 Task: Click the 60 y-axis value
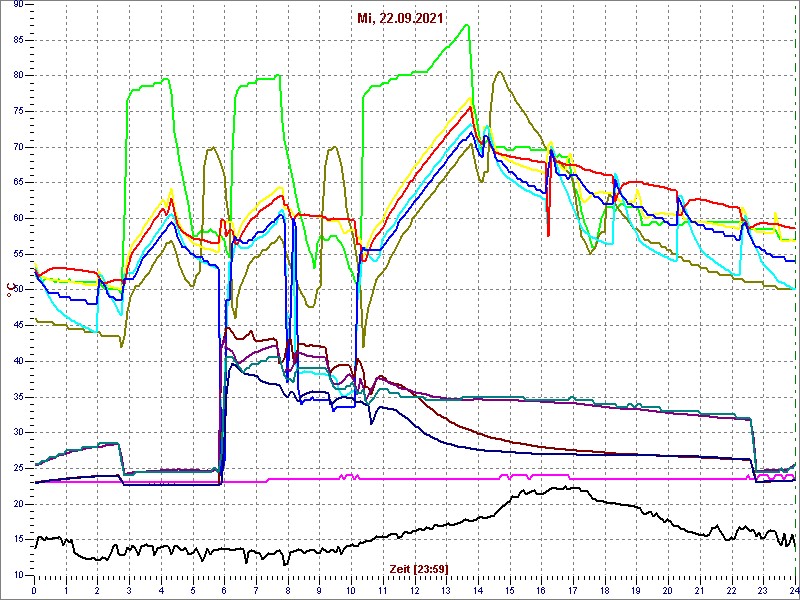[x=17, y=218]
